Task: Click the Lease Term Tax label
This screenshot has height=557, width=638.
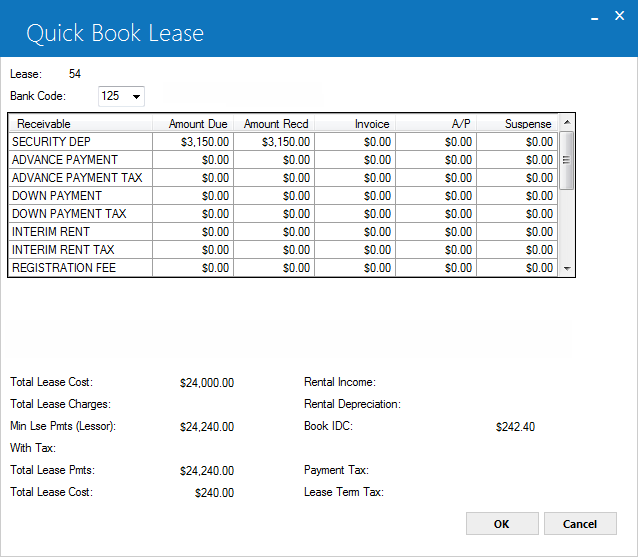Action: coord(344,492)
